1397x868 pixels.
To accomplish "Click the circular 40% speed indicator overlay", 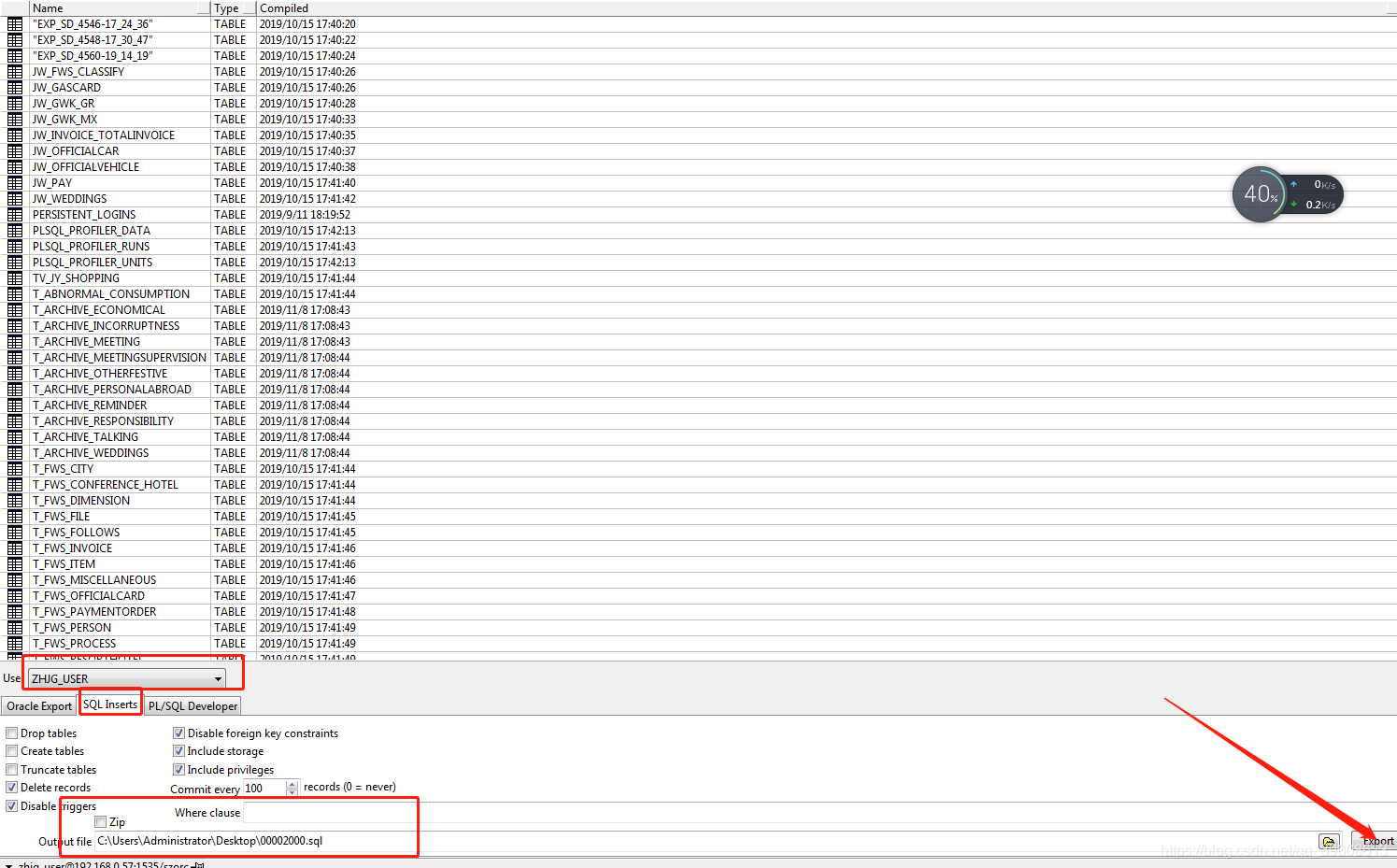I will tap(1259, 193).
